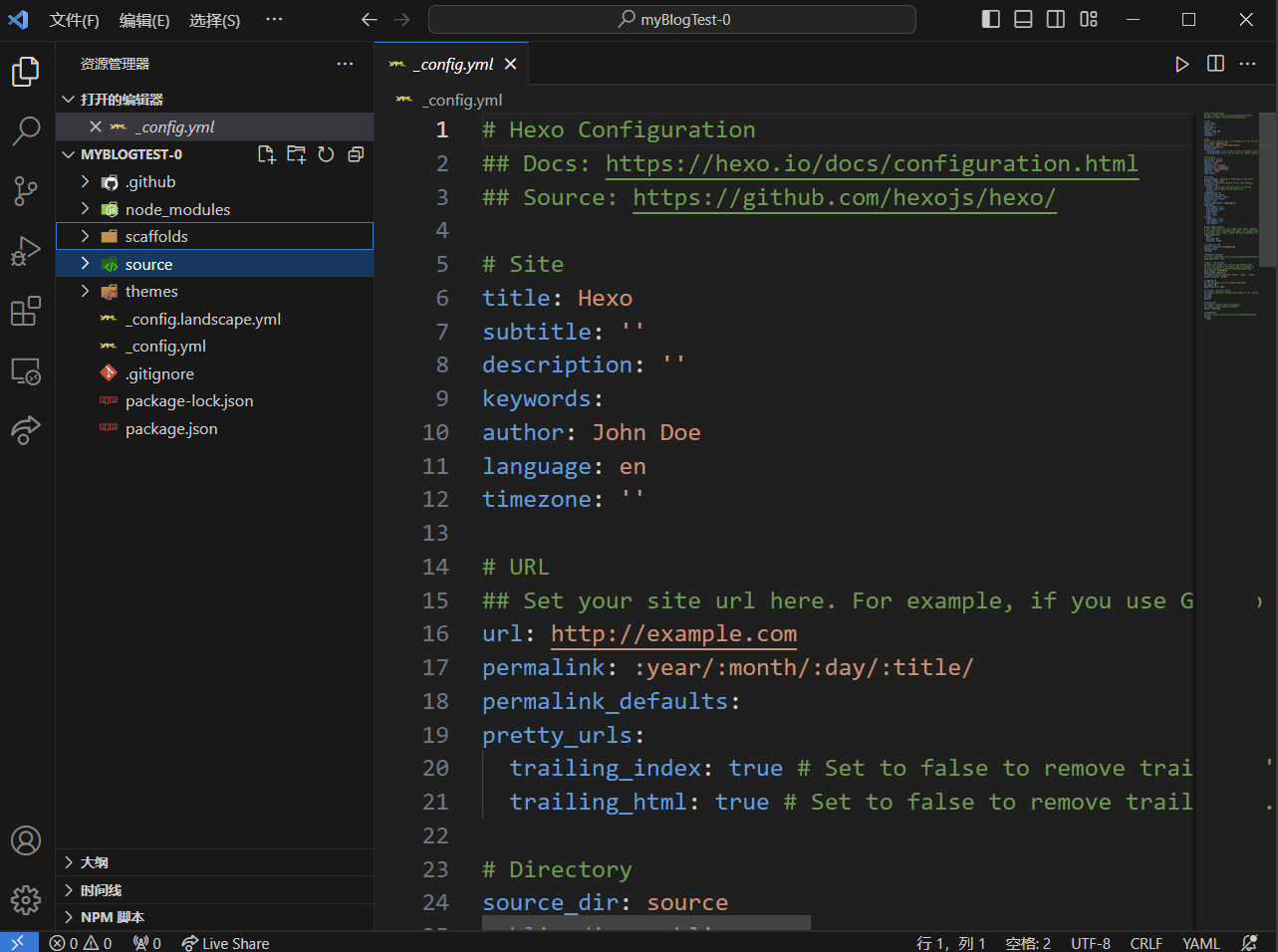Collapse all folders in explorer

coord(356,154)
